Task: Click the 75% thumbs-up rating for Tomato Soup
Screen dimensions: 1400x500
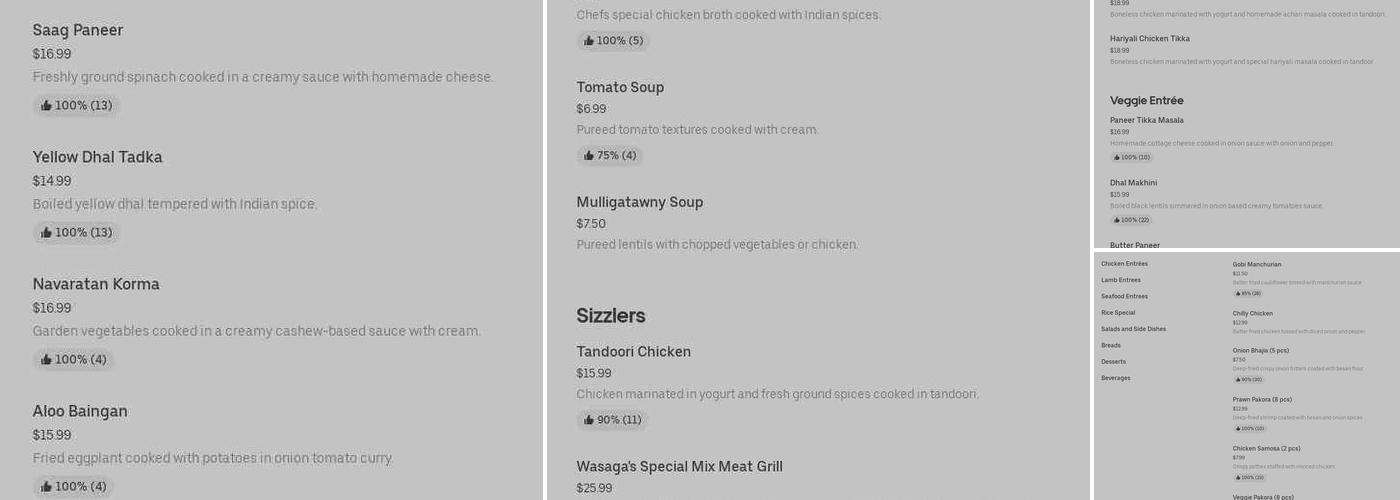Action: coord(610,156)
